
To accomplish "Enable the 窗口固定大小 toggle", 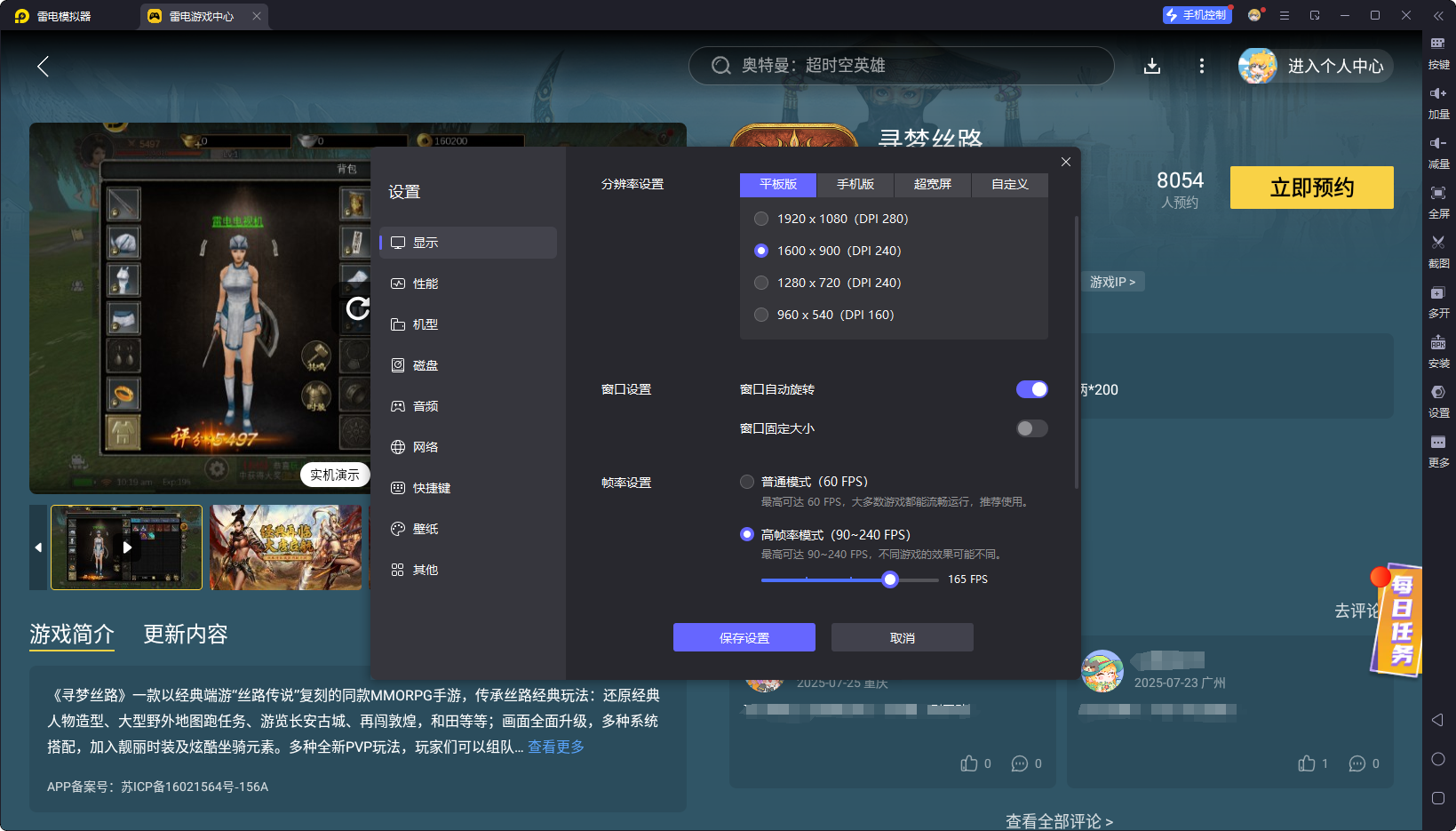I will (1031, 427).
